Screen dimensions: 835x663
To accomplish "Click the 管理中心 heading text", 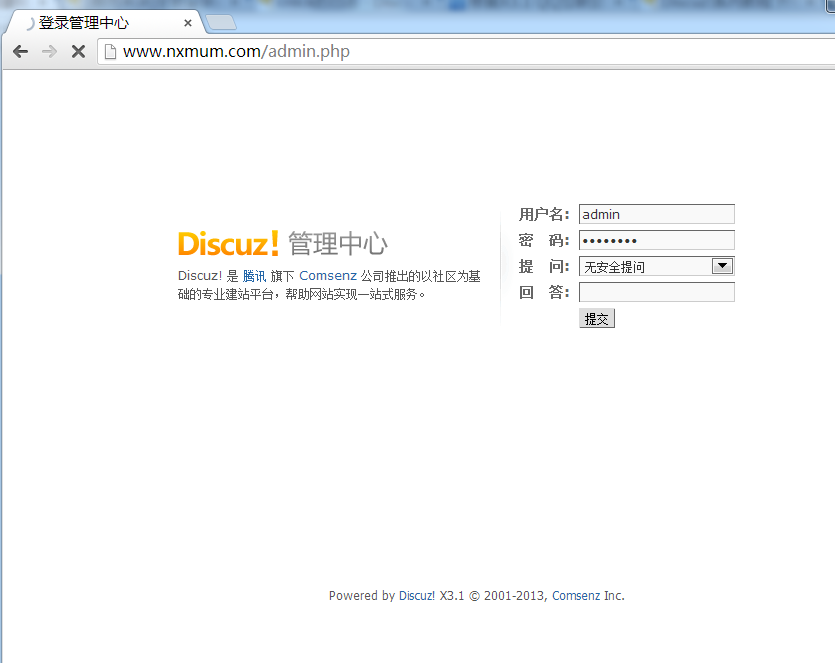I will click(x=338, y=244).
